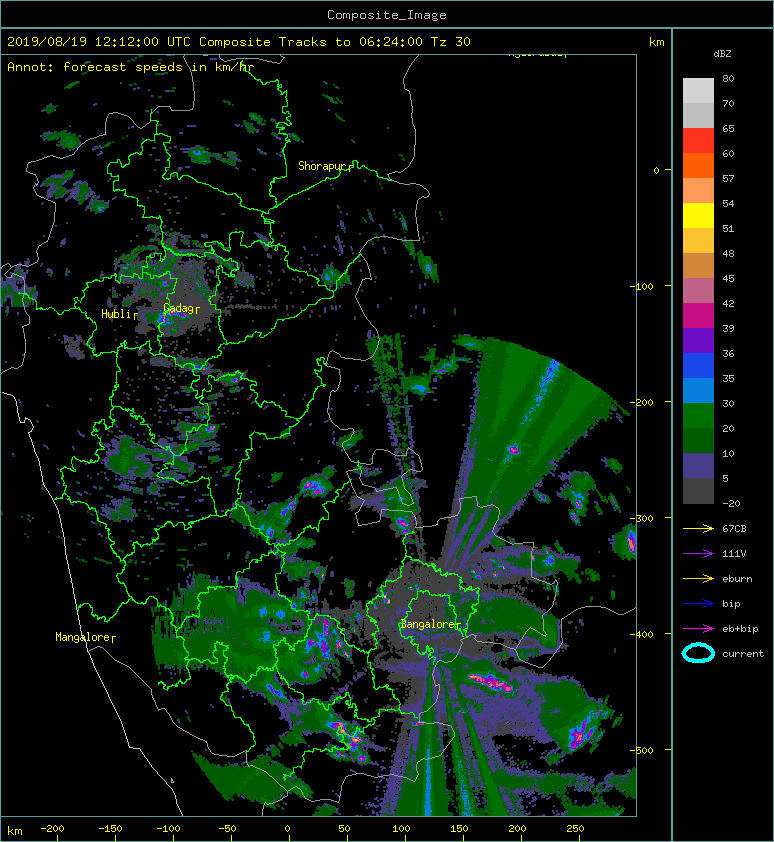Pick the bright green 20-30 dBZ swatch
This screenshot has width=774, height=842.
[x=698, y=415]
